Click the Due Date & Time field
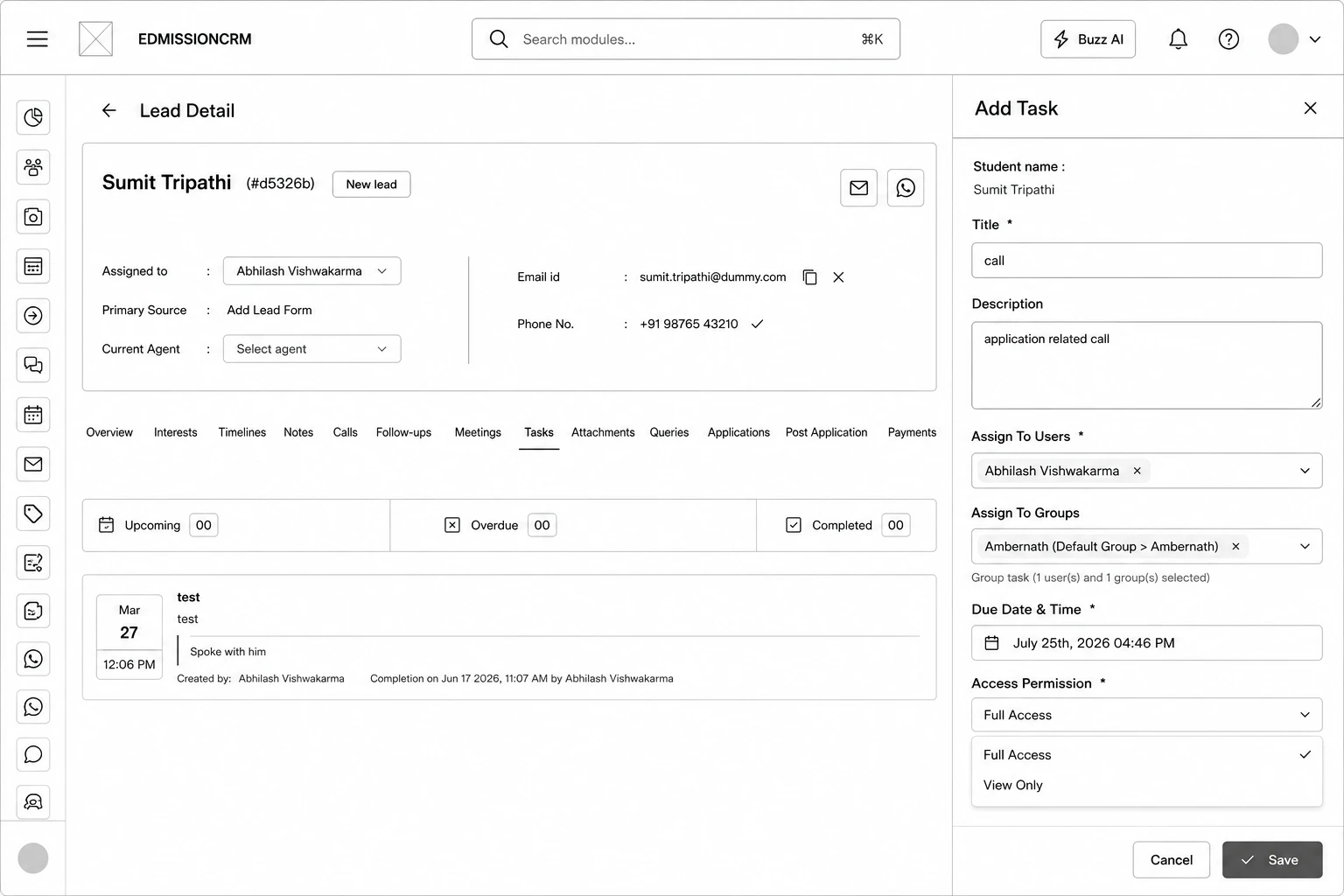The image size is (1344, 896). 1146,643
